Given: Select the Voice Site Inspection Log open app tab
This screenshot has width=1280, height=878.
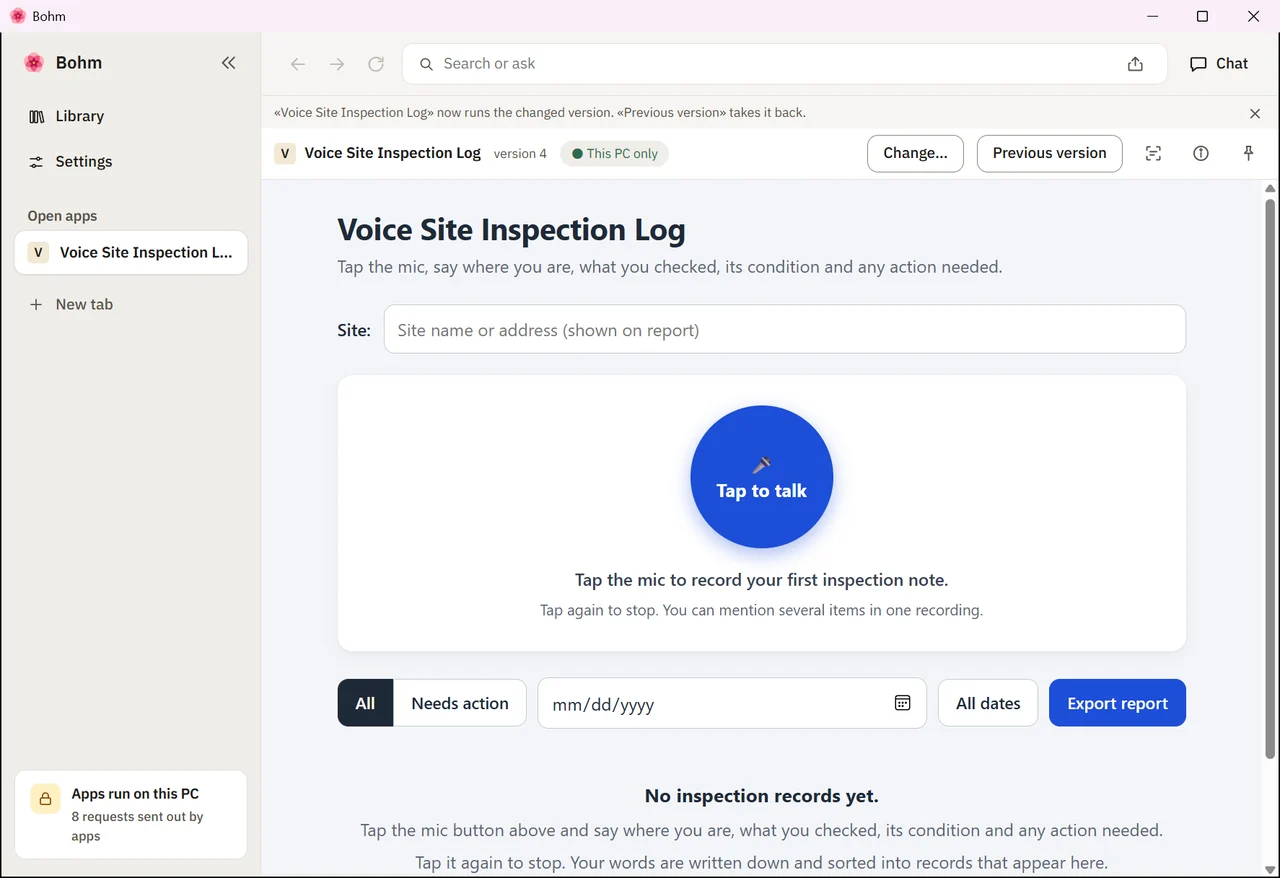Looking at the screenshot, I should point(131,253).
